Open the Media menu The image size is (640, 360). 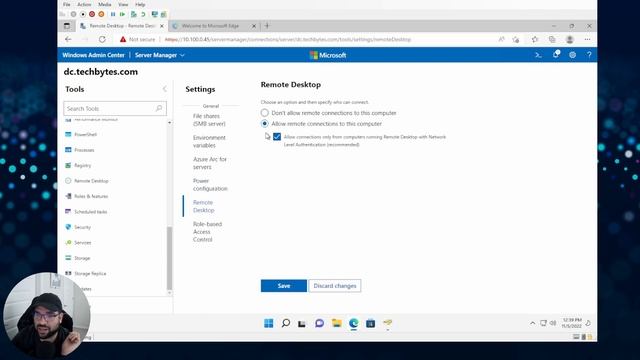coord(104,4)
